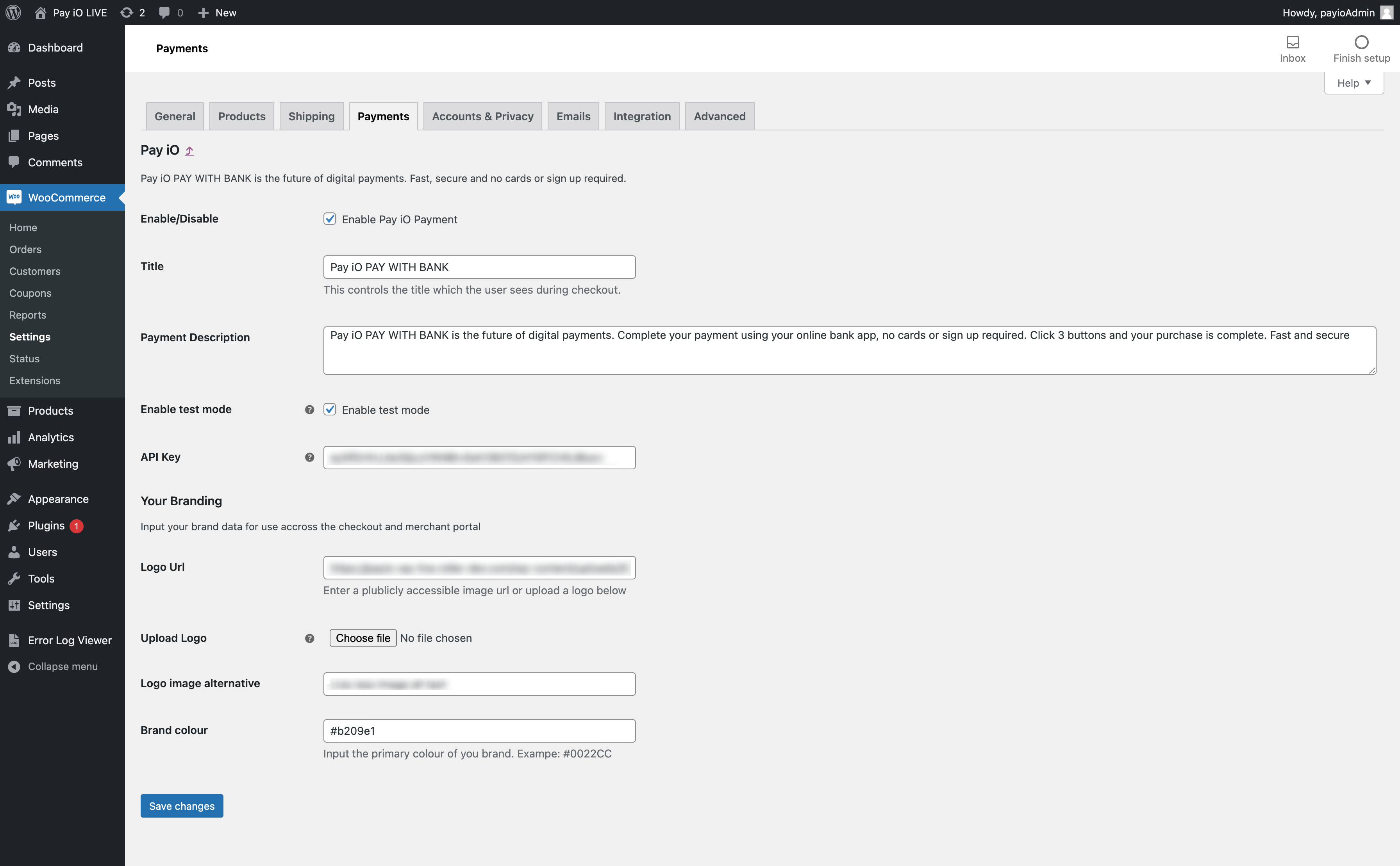Click help icon beside Upload Logo
1400x866 pixels.
point(309,638)
